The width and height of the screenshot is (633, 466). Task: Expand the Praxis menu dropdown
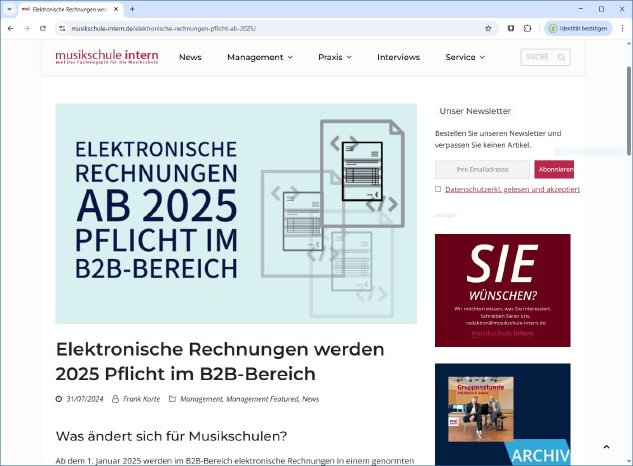(334, 58)
